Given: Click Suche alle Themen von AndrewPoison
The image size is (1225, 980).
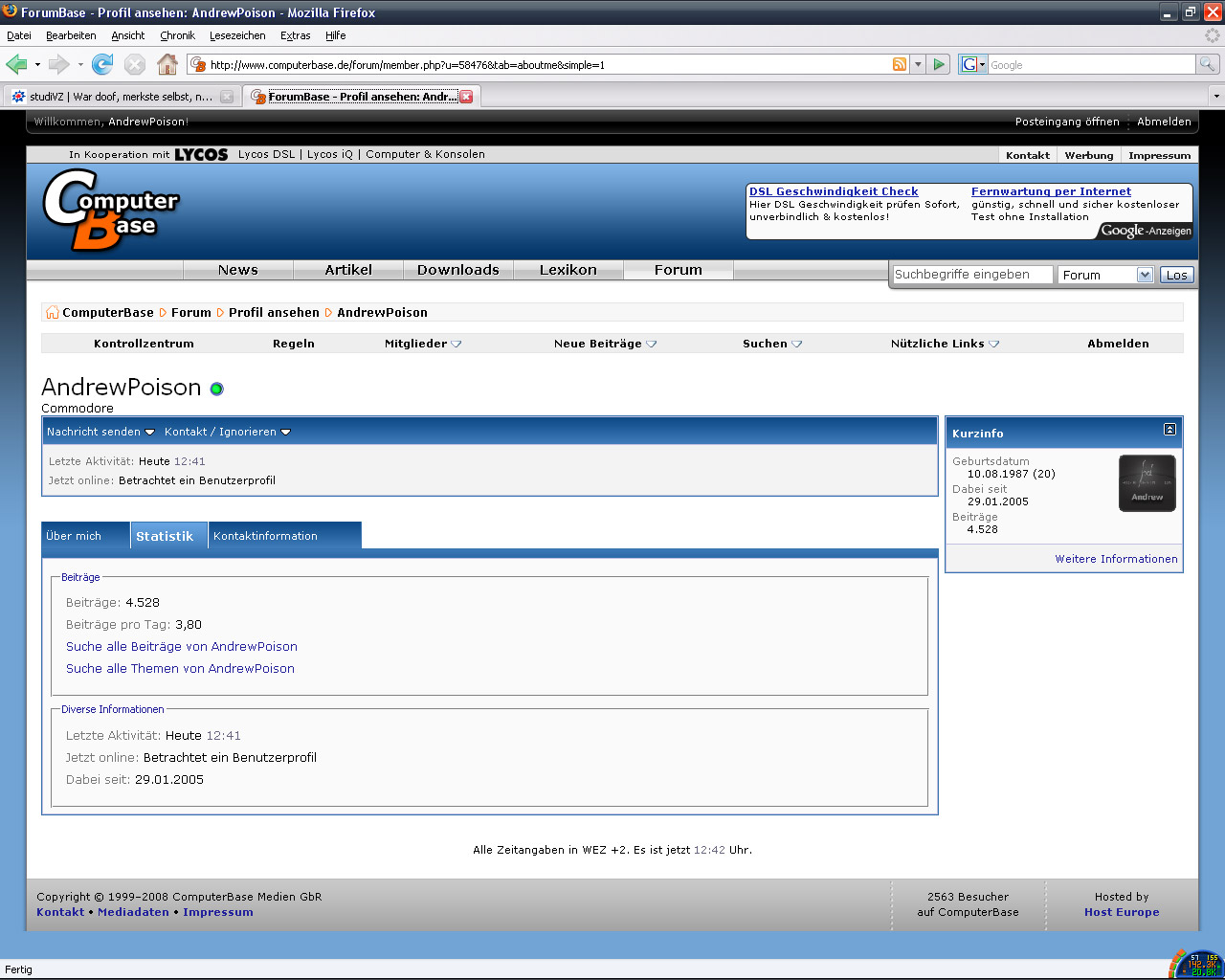Looking at the screenshot, I should (180, 669).
